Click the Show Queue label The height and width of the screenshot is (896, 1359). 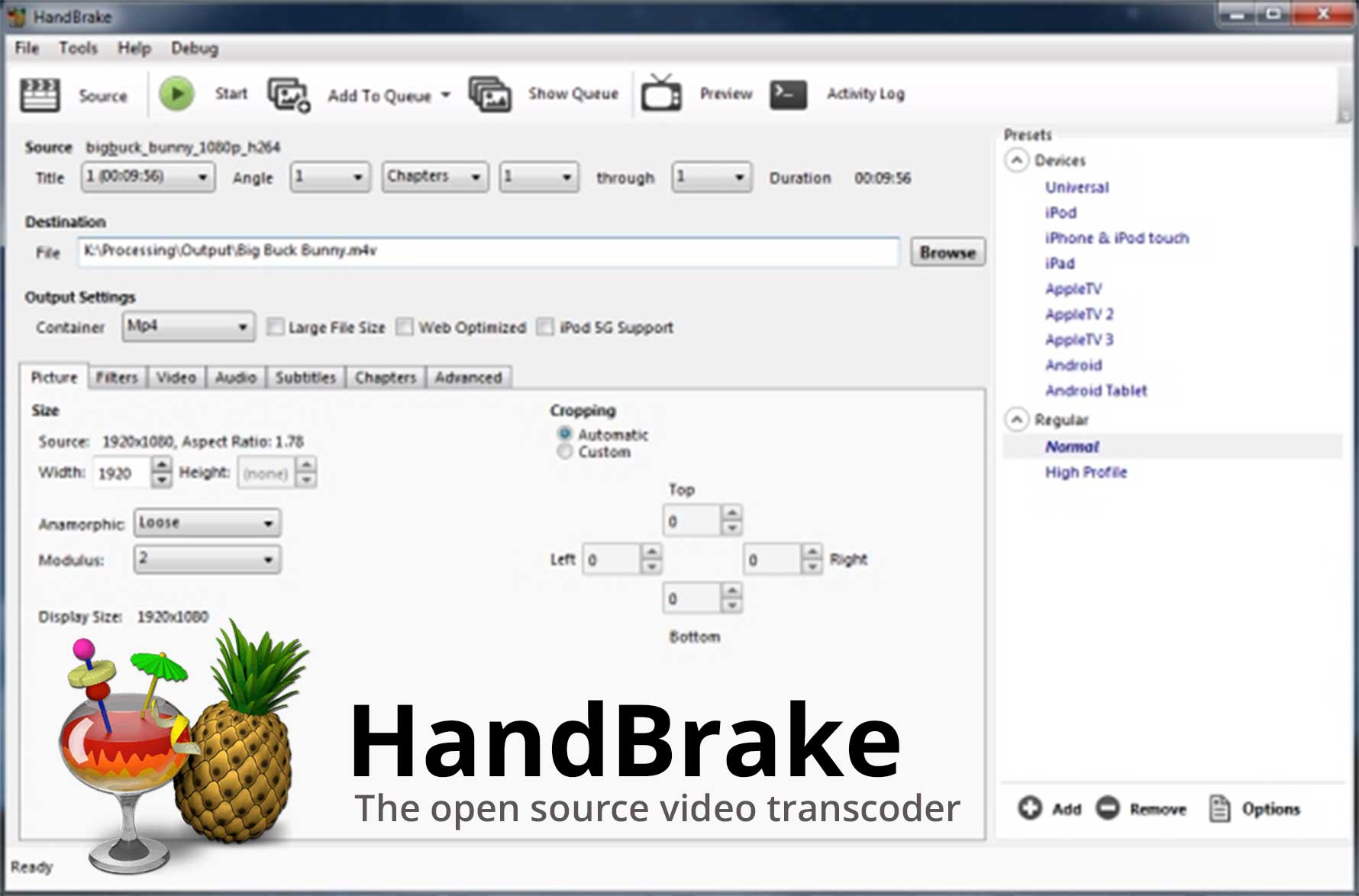point(573,93)
